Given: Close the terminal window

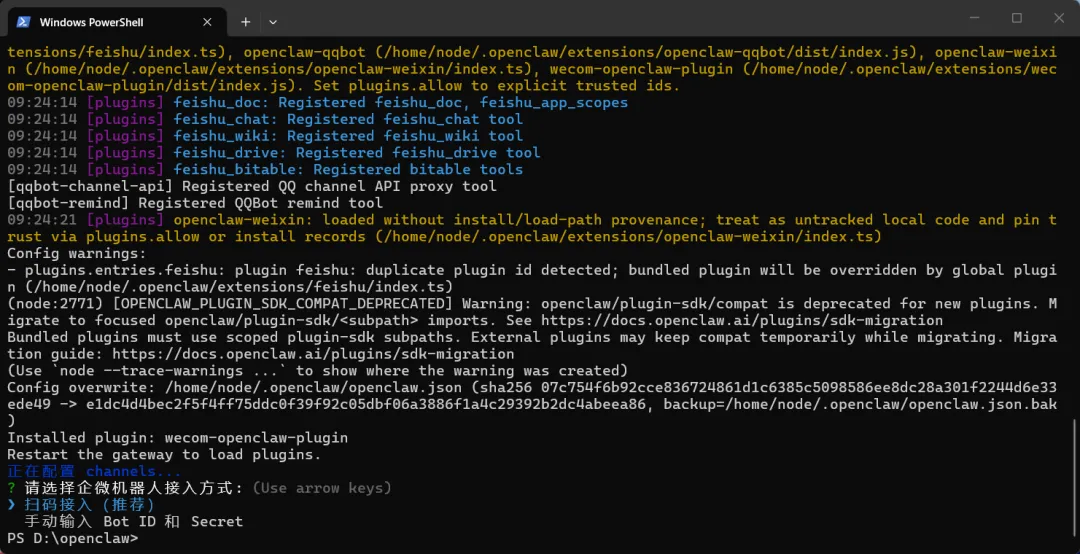Looking at the screenshot, I should pos(1057,18).
